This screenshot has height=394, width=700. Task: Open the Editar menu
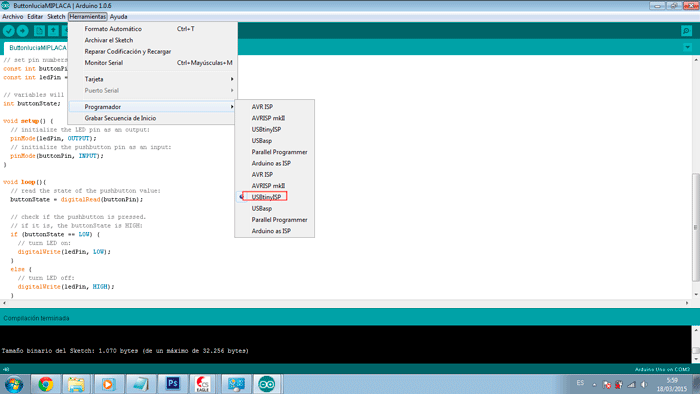35,17
